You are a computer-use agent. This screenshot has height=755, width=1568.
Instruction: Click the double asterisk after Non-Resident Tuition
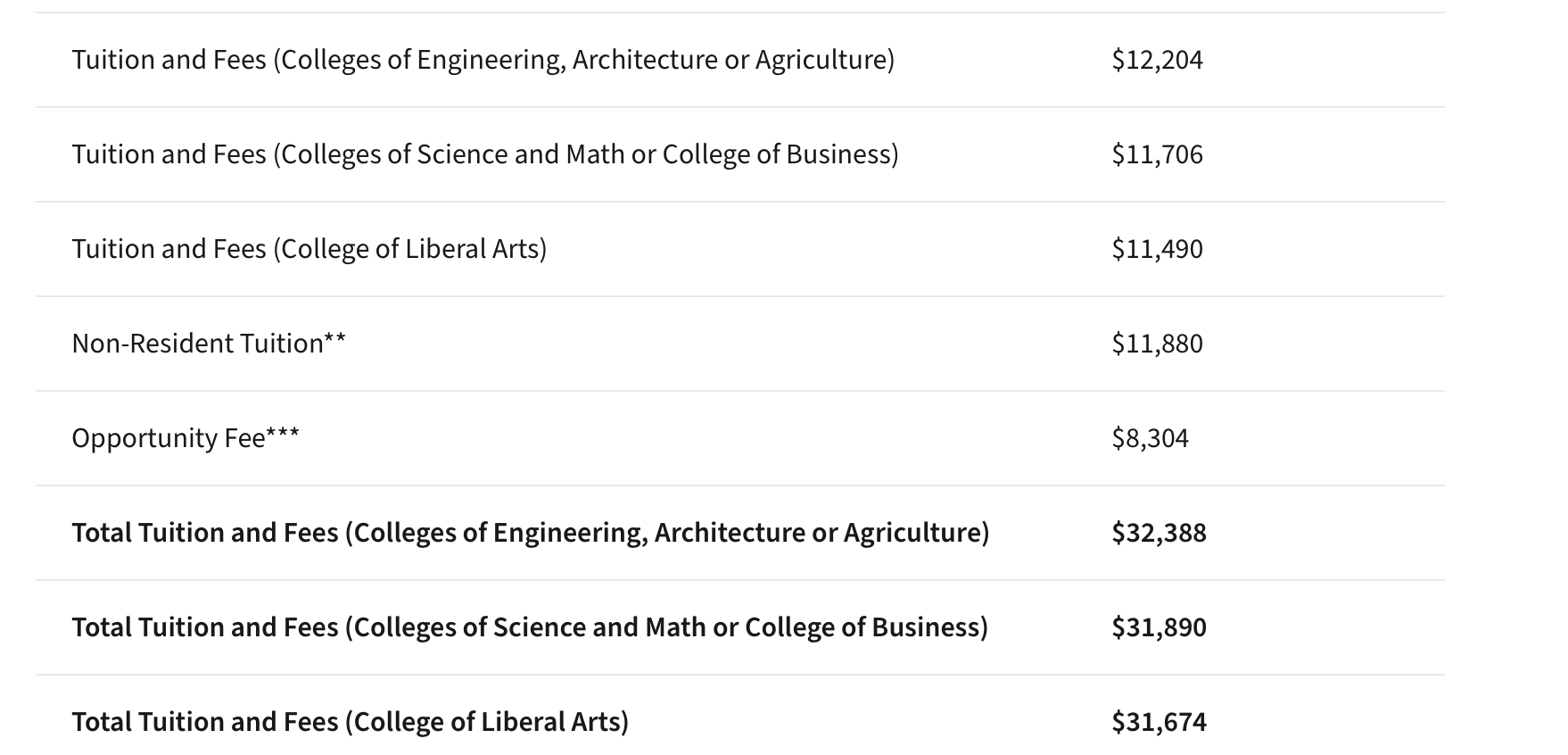click(x=334, y=339)
